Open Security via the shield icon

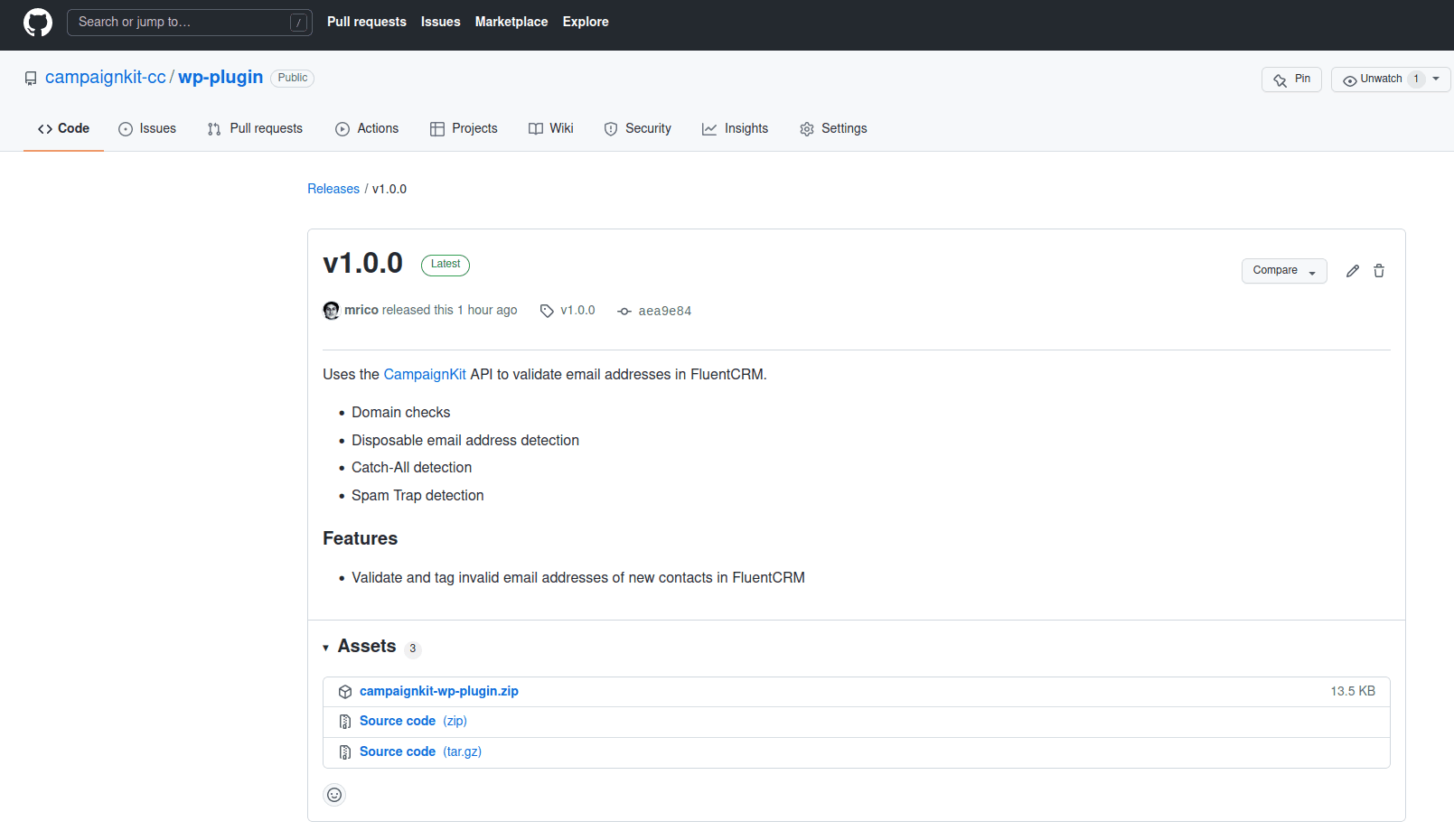click(x=611, y=128)
